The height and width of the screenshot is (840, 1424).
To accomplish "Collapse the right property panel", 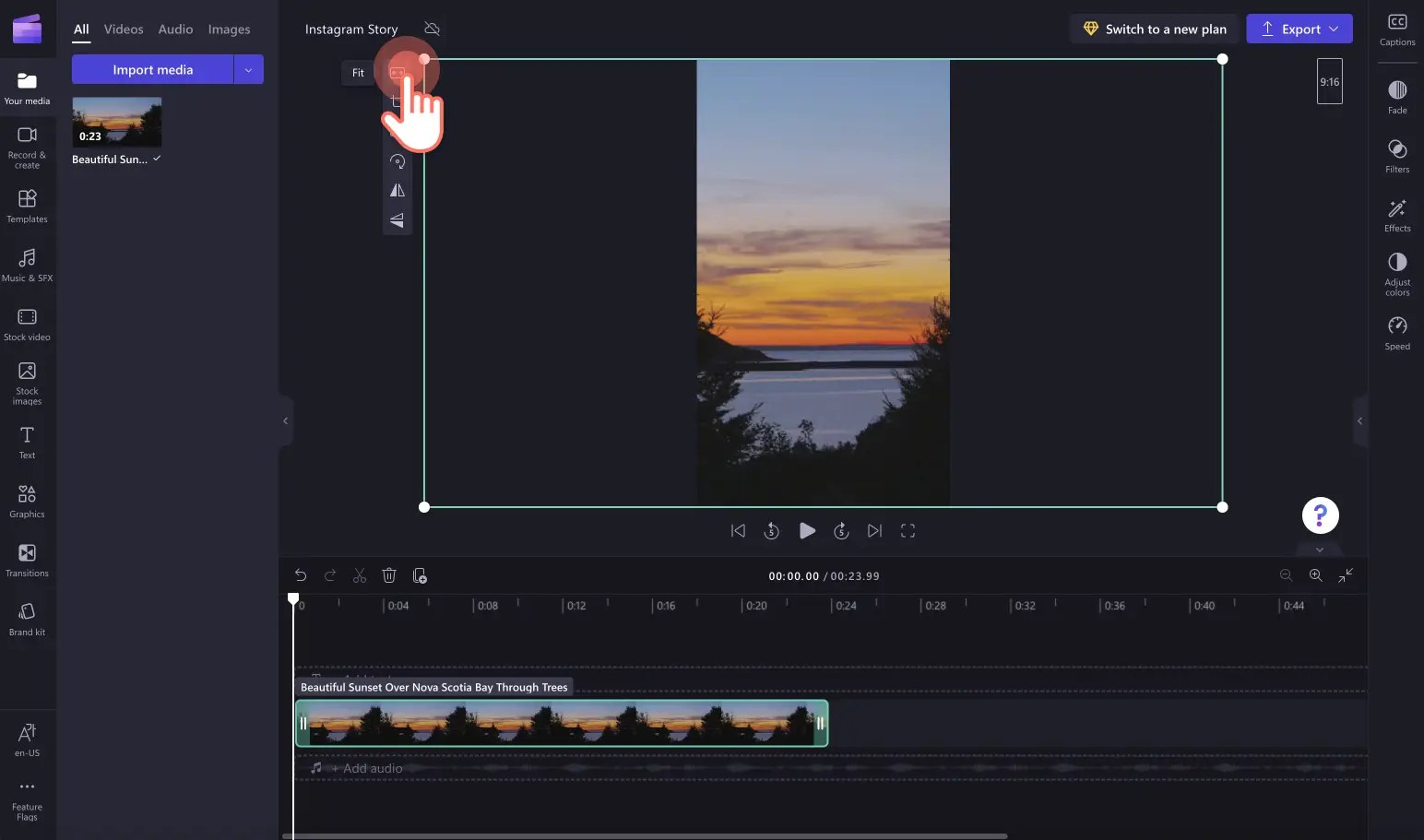I will point(1359,420).
